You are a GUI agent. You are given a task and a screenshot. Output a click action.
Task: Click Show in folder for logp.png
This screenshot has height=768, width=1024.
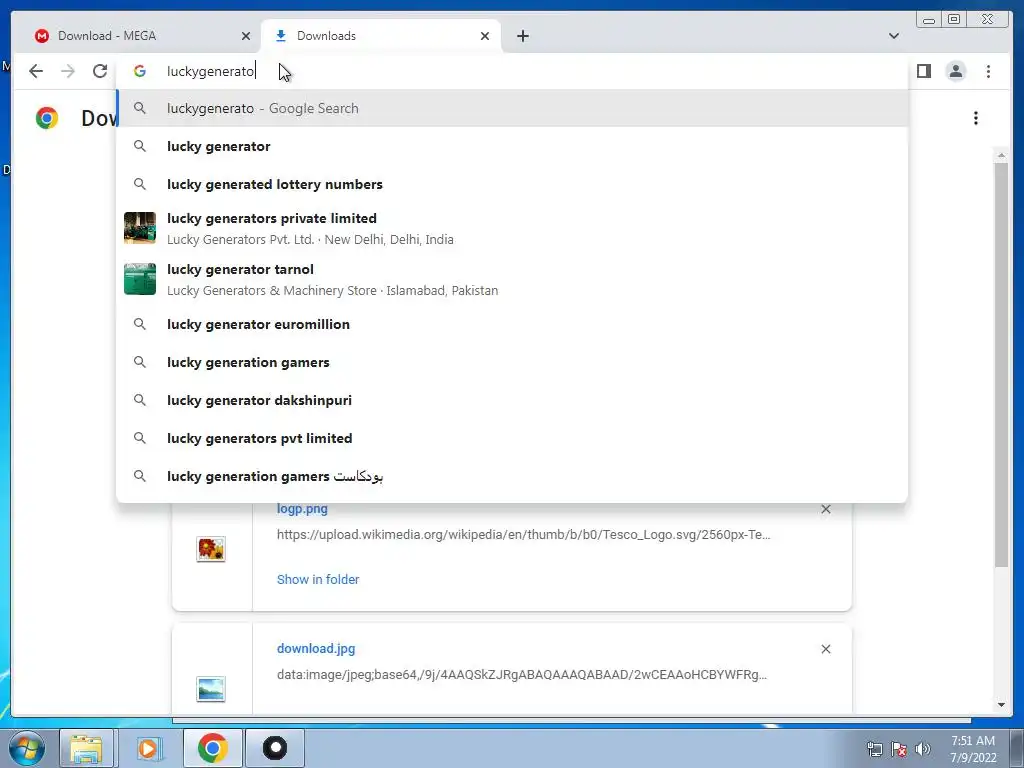318,579
